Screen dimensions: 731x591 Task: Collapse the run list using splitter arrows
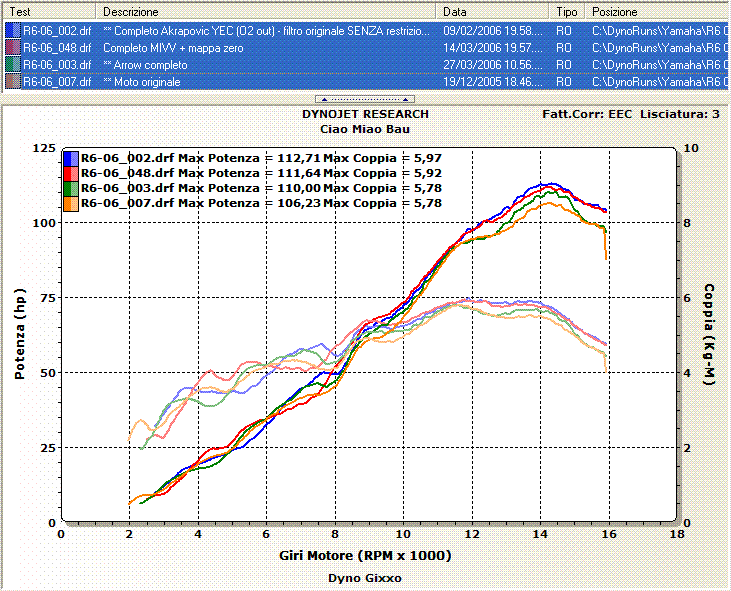pyautogui.click(x=365, y=100)
